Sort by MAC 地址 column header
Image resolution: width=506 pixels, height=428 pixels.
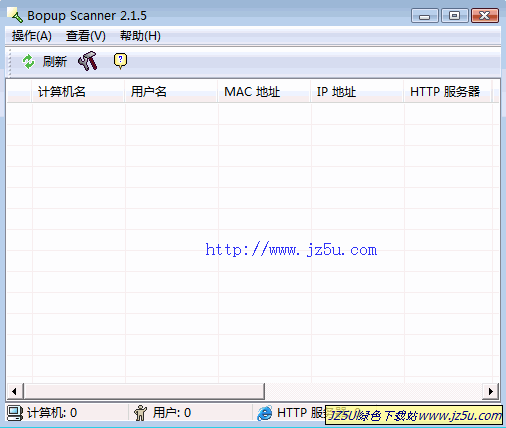(264, 91)
